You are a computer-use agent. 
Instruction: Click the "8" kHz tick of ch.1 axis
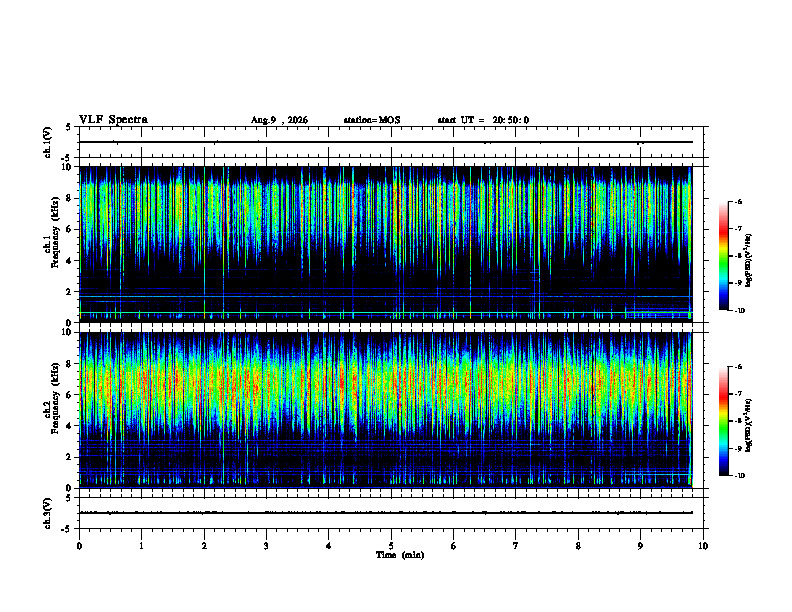click(x=70, y=198)
